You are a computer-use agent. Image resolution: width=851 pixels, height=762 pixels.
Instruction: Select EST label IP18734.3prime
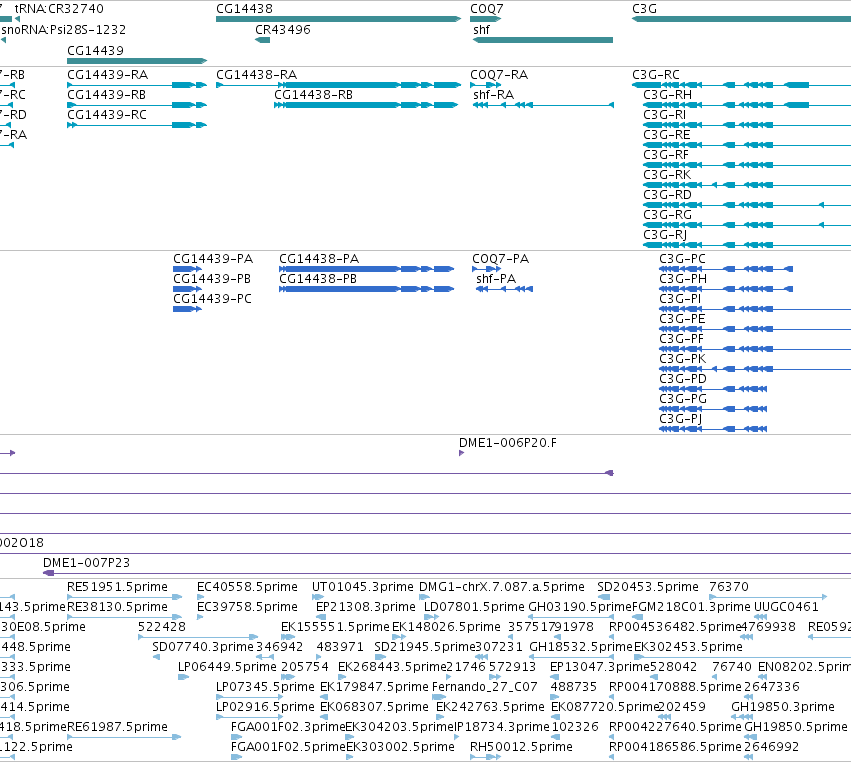(501, 726)
